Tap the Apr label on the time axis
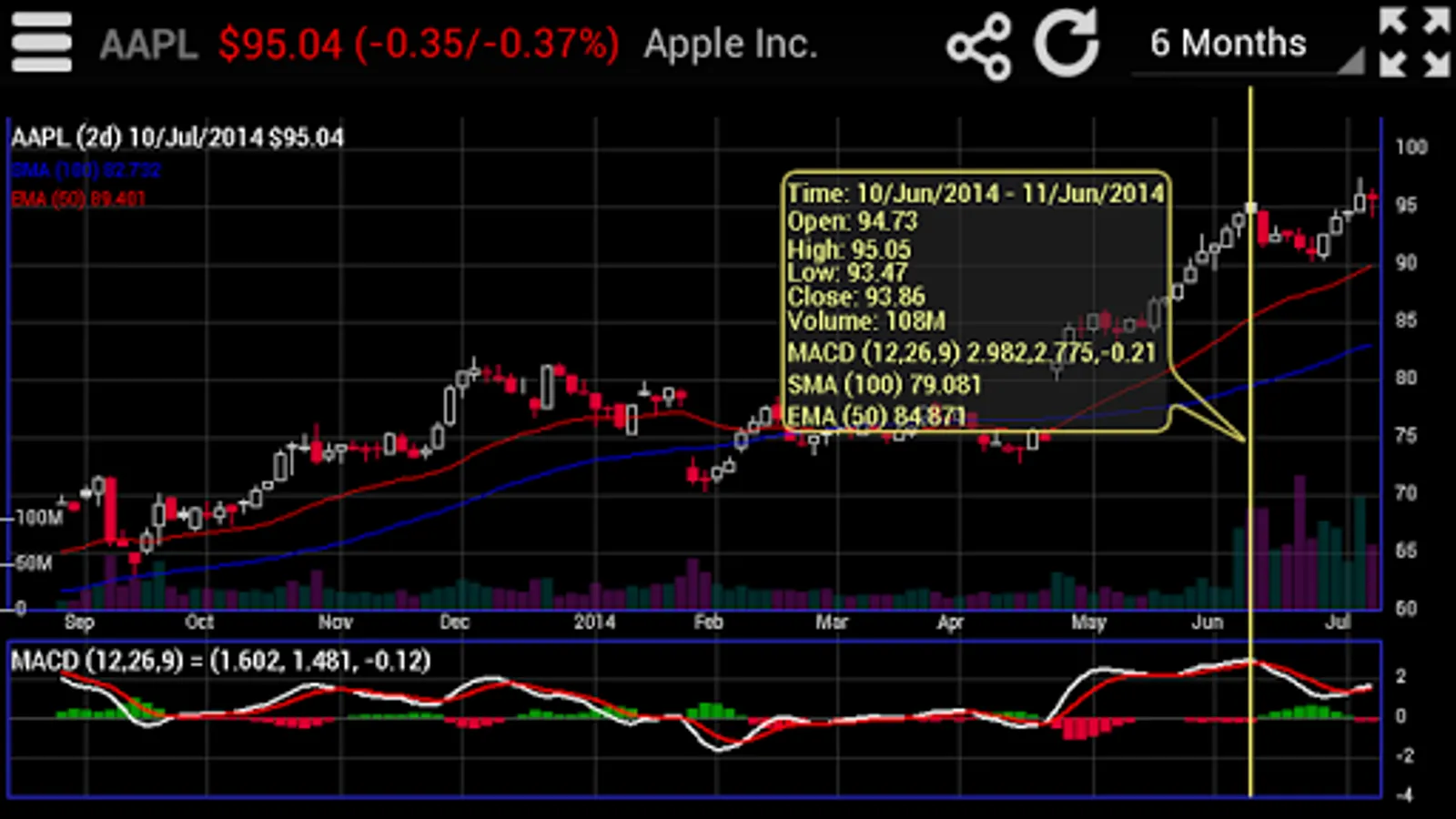 (x=950, y=622)
